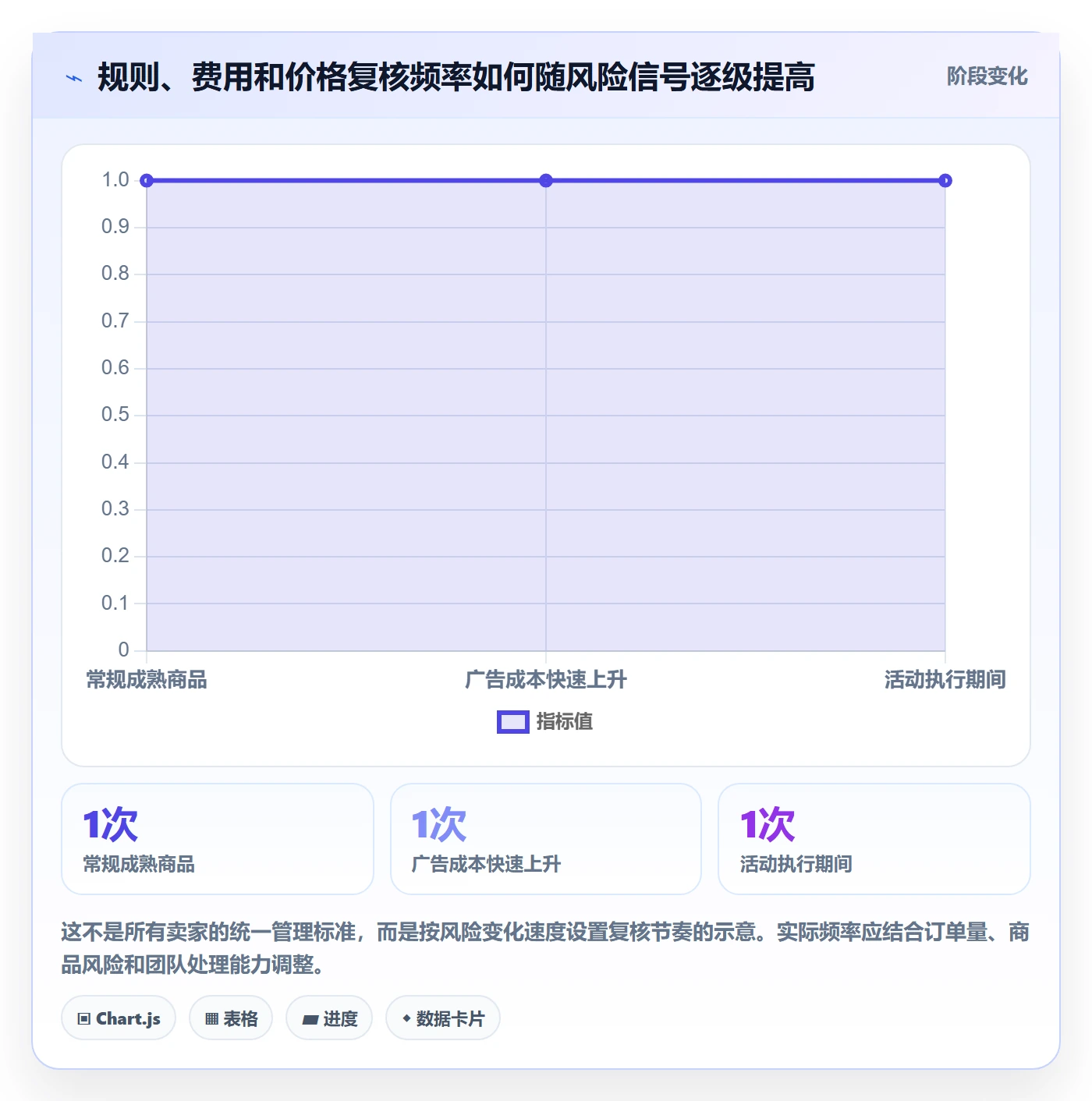Click the 1.0 y-axis tick label

tap(115, 180)
